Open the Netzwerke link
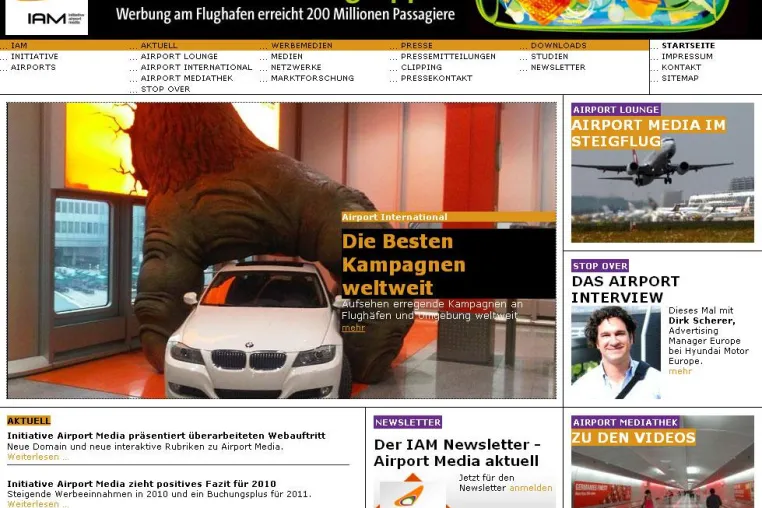This screenshot has height=508, width=762. tap(296, 67)
